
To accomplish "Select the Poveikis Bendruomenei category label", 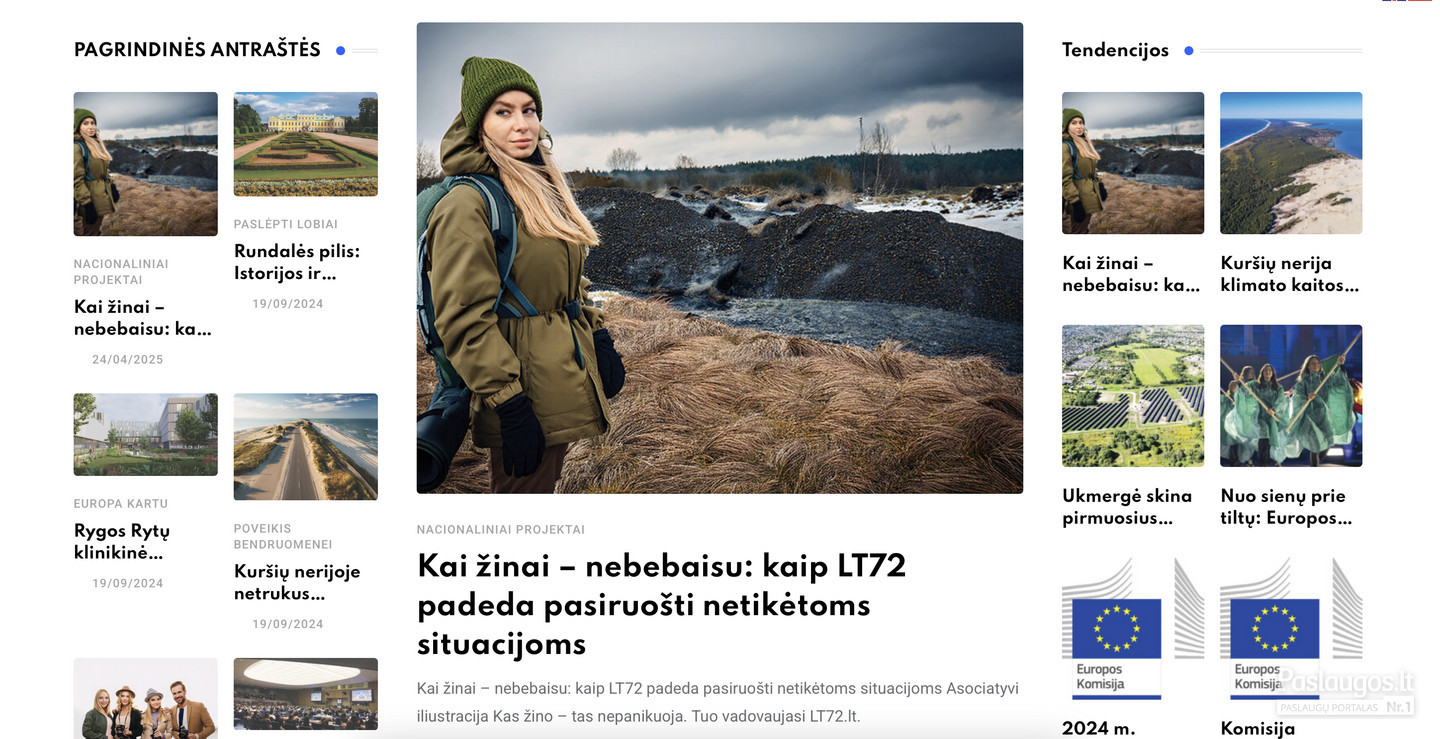I will coord(283,536).
